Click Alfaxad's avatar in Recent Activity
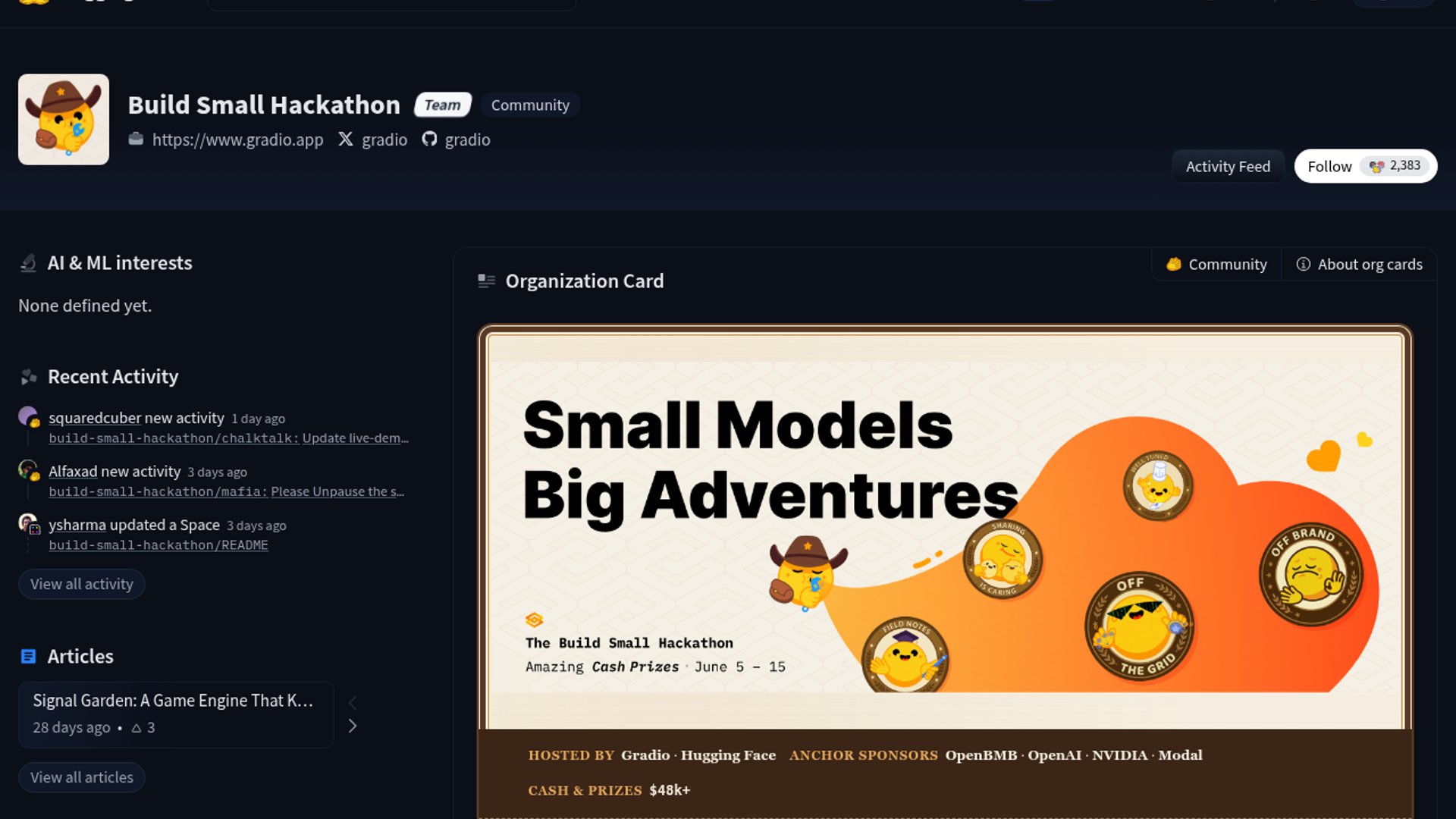 tap(28, 469)
